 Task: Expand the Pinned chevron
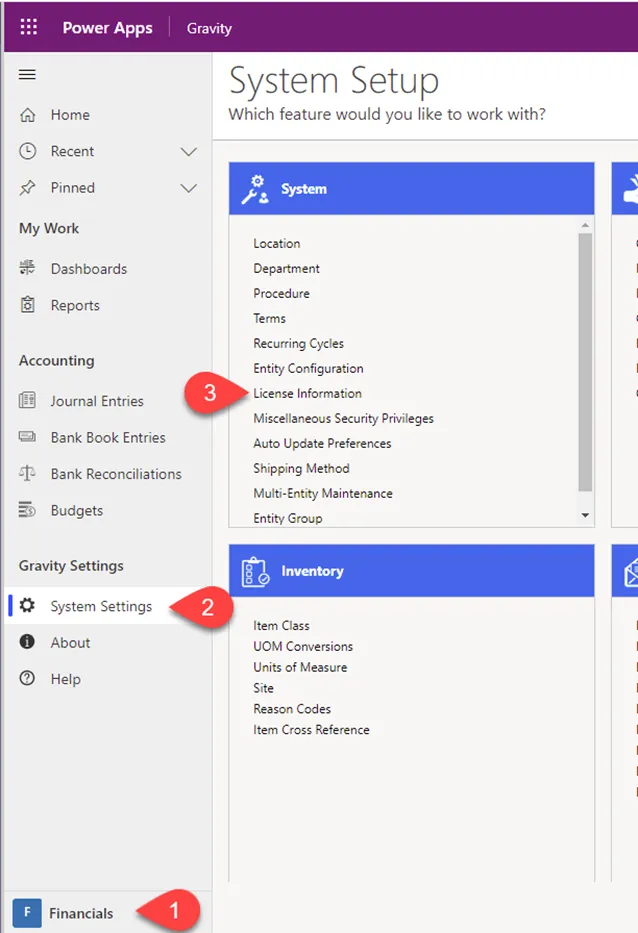(189, 189)
